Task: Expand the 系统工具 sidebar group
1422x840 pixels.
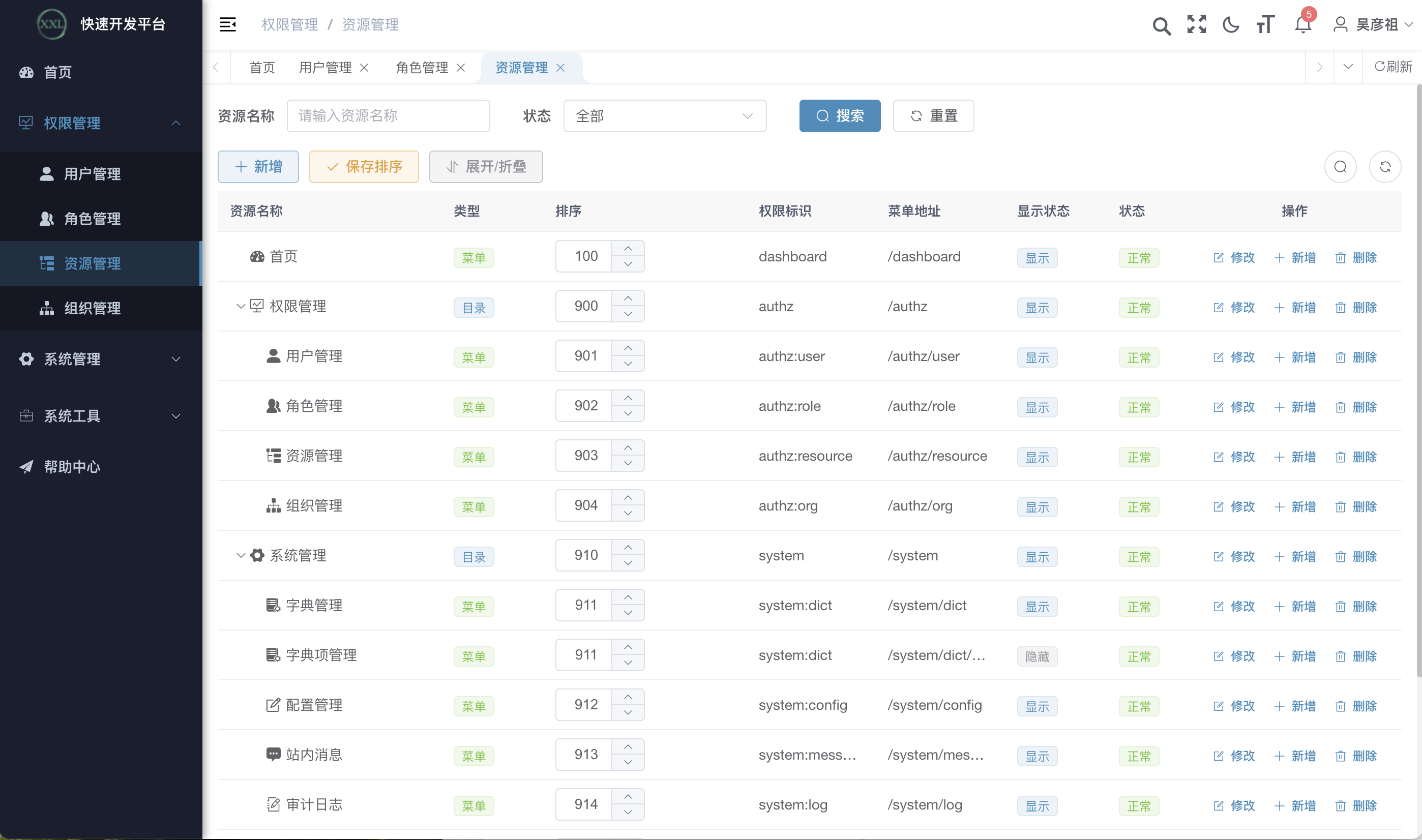Action: click(101, 416)
